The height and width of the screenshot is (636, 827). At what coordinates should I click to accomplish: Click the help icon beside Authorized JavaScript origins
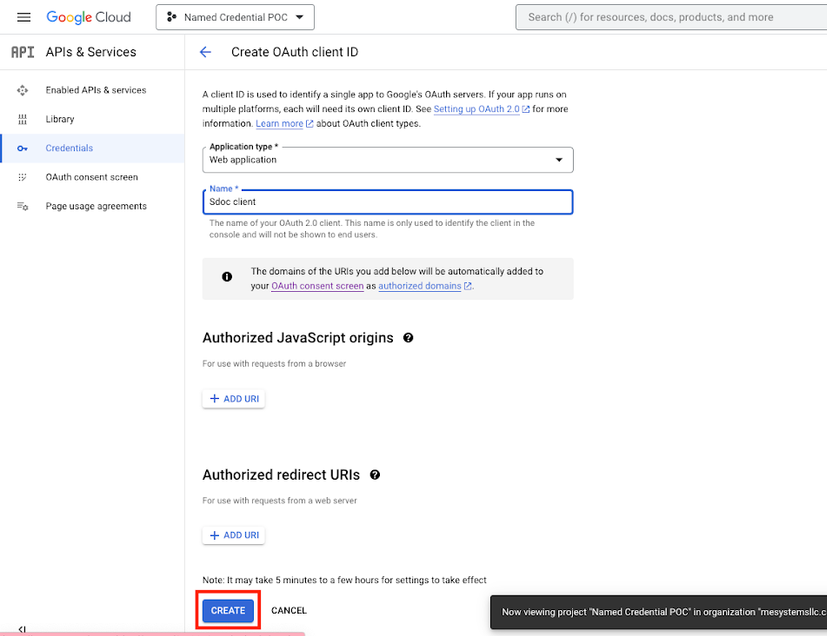pyautogui.click(x=408, y=338)
